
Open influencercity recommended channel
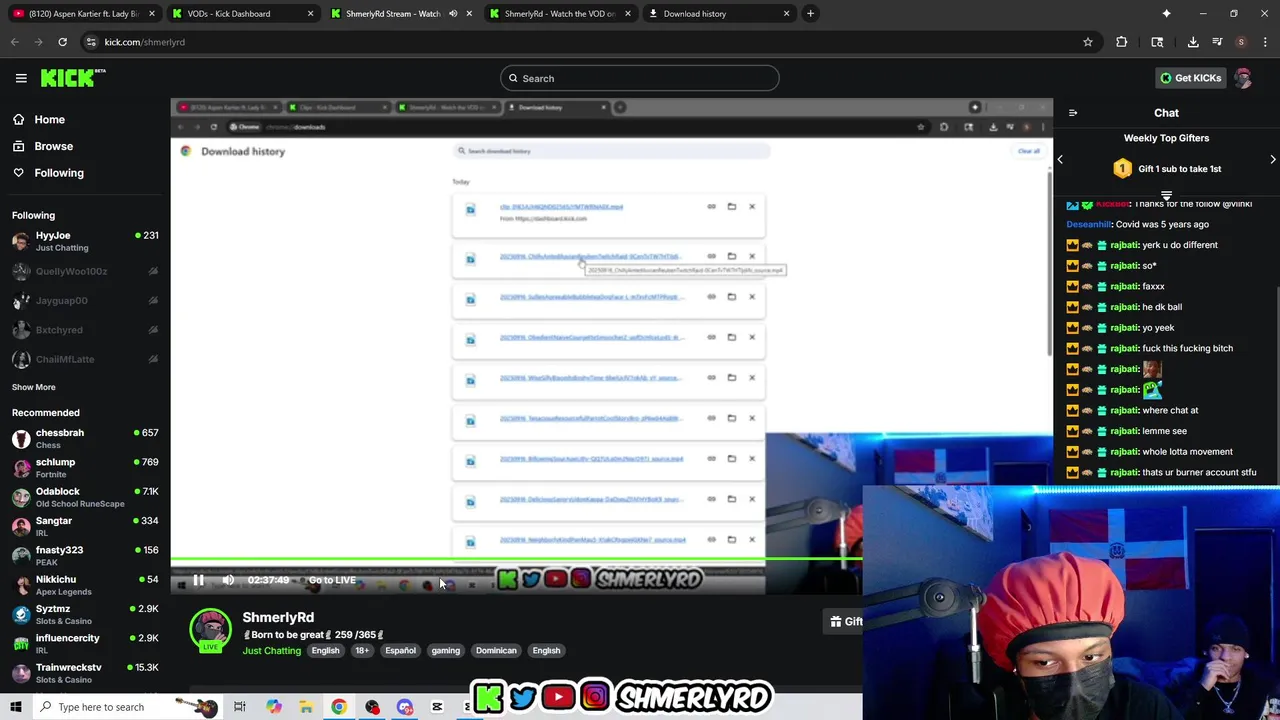85,644
